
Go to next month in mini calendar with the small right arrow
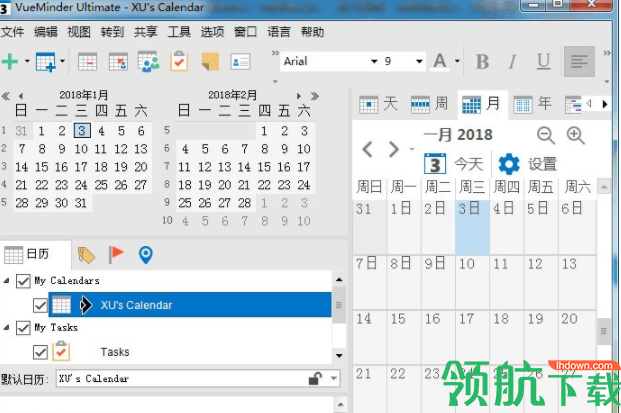299,96
